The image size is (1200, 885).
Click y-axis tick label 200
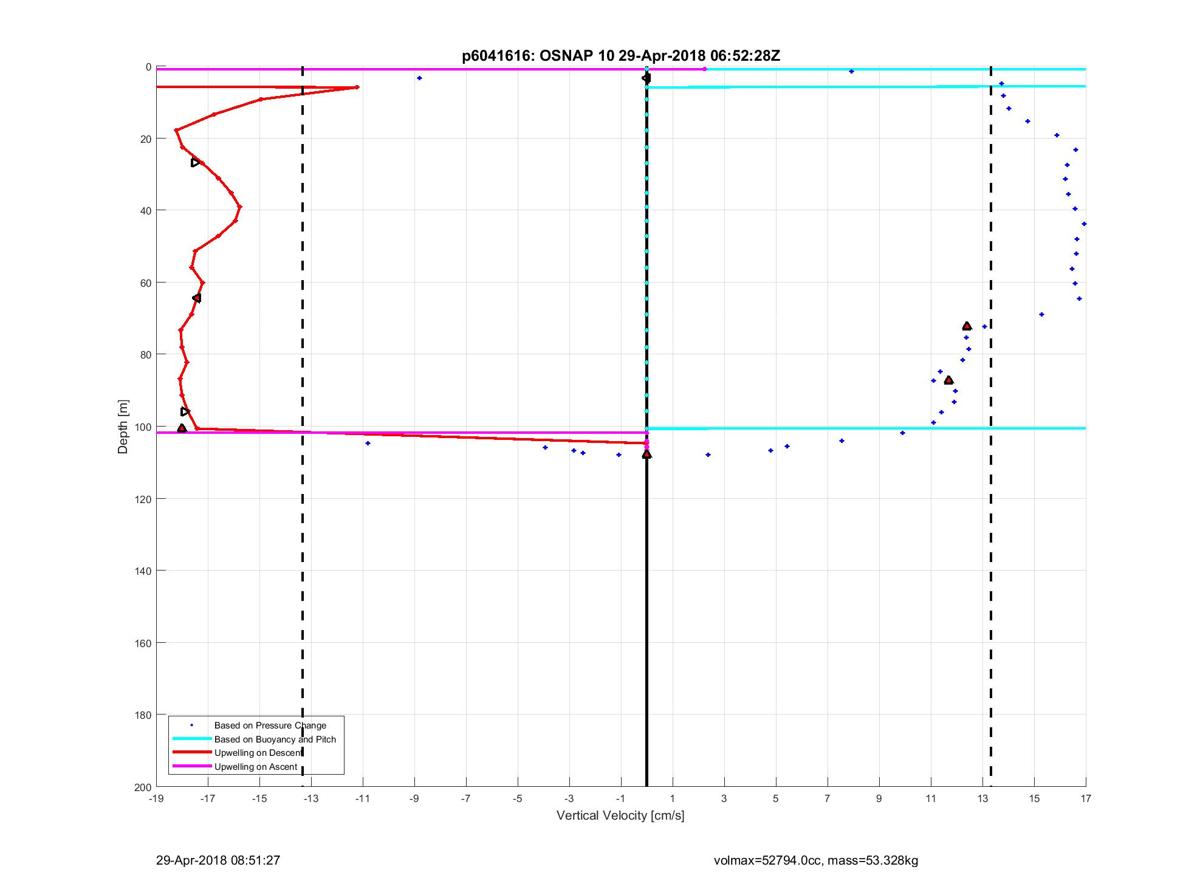click(142, 787)
